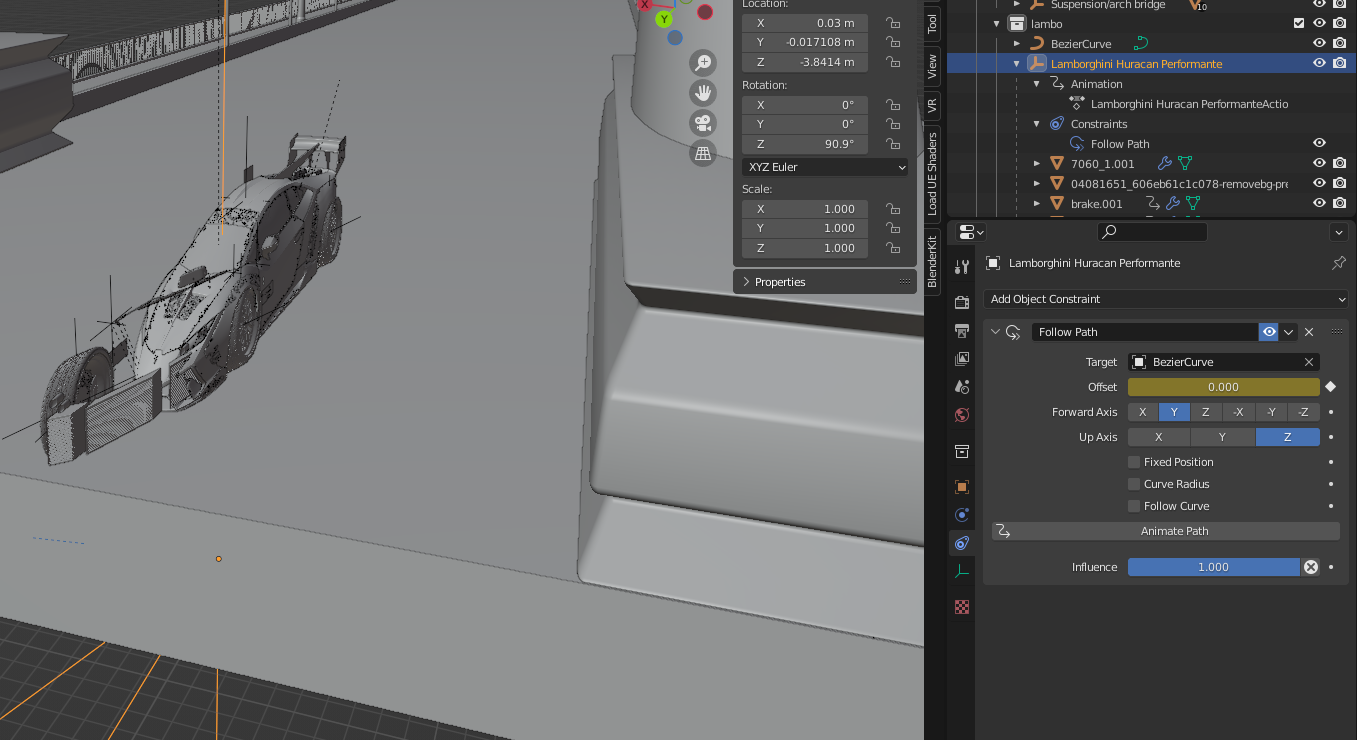1357x740 pixels.
Task: Click the green mesh data icon on brake.001
Action: 1193,204
